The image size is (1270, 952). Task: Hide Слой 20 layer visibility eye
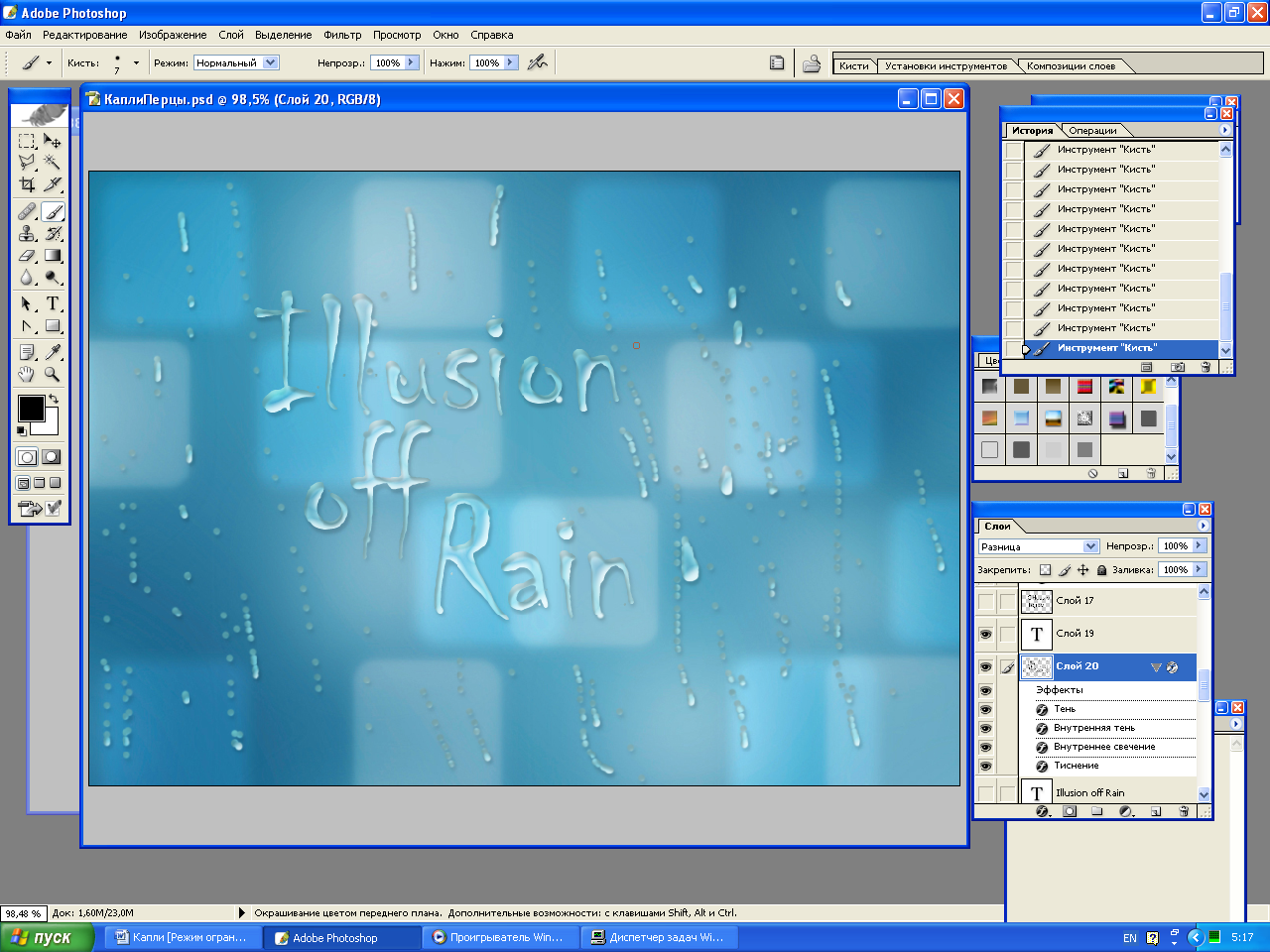pos(985,666)
